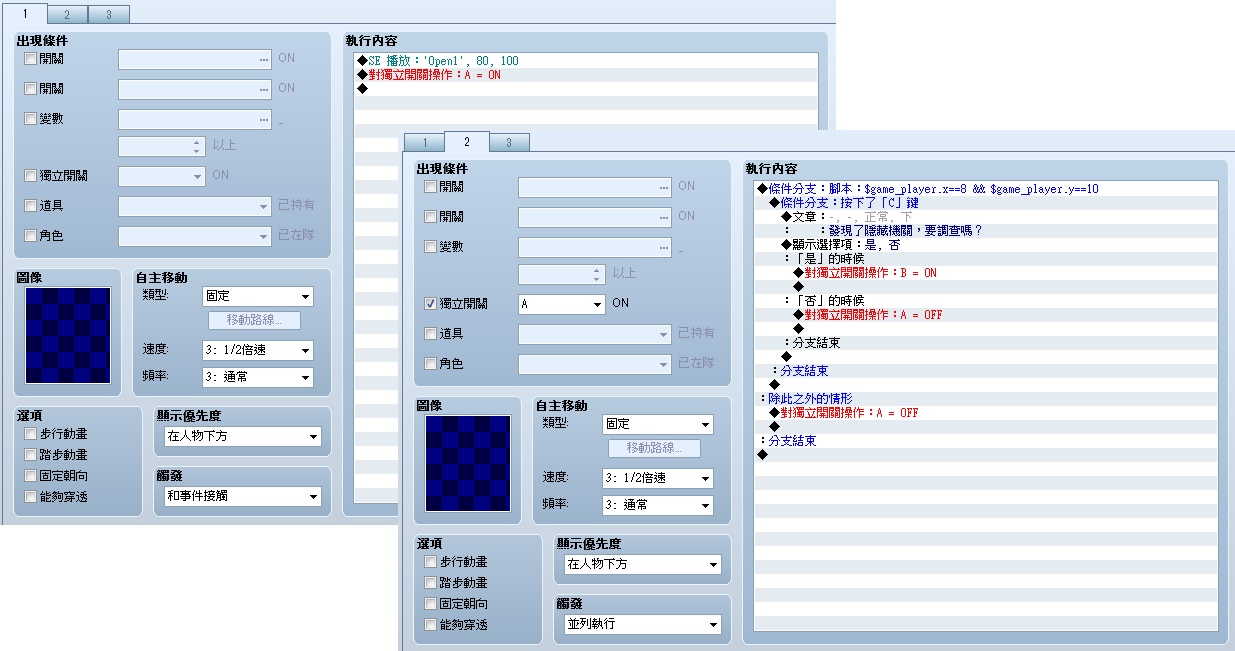Tick the 角色 checkbox in page-2 panel
The width and height of the screenshot is (1235, 651).
pyautogui.click(x=431, y=364)
